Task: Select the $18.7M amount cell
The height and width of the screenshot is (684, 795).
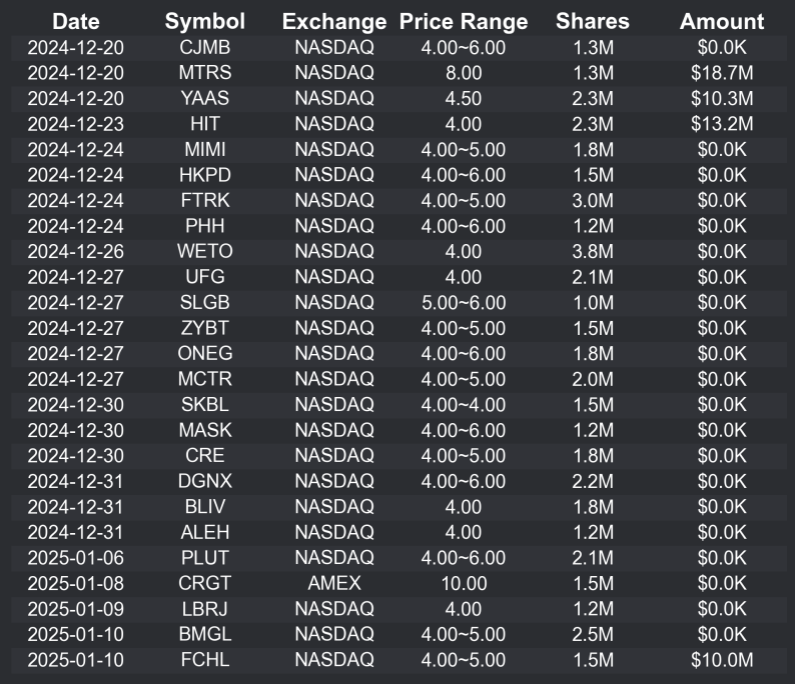Action: [722, 73]
